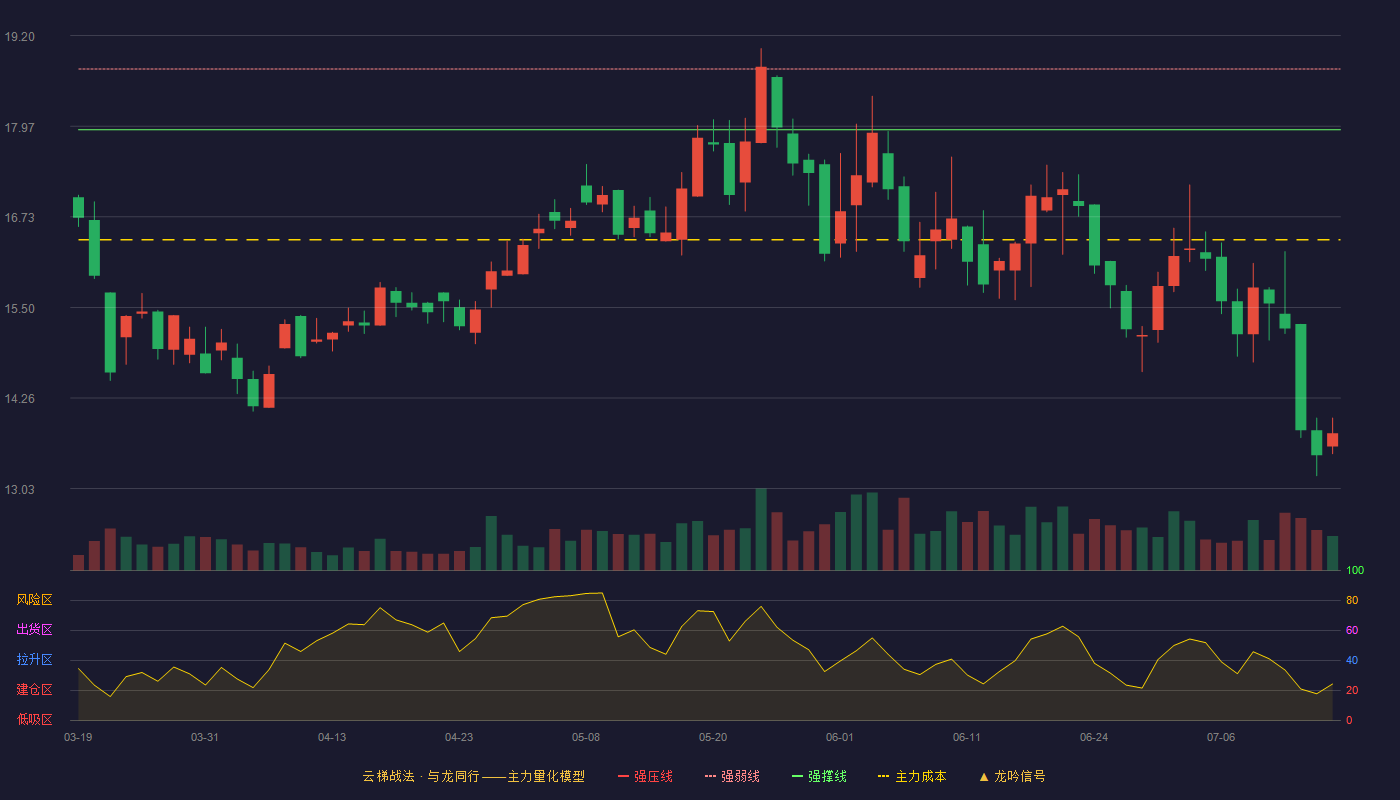Click the 40 value on the indicator axis

[x=1352, y=660]
